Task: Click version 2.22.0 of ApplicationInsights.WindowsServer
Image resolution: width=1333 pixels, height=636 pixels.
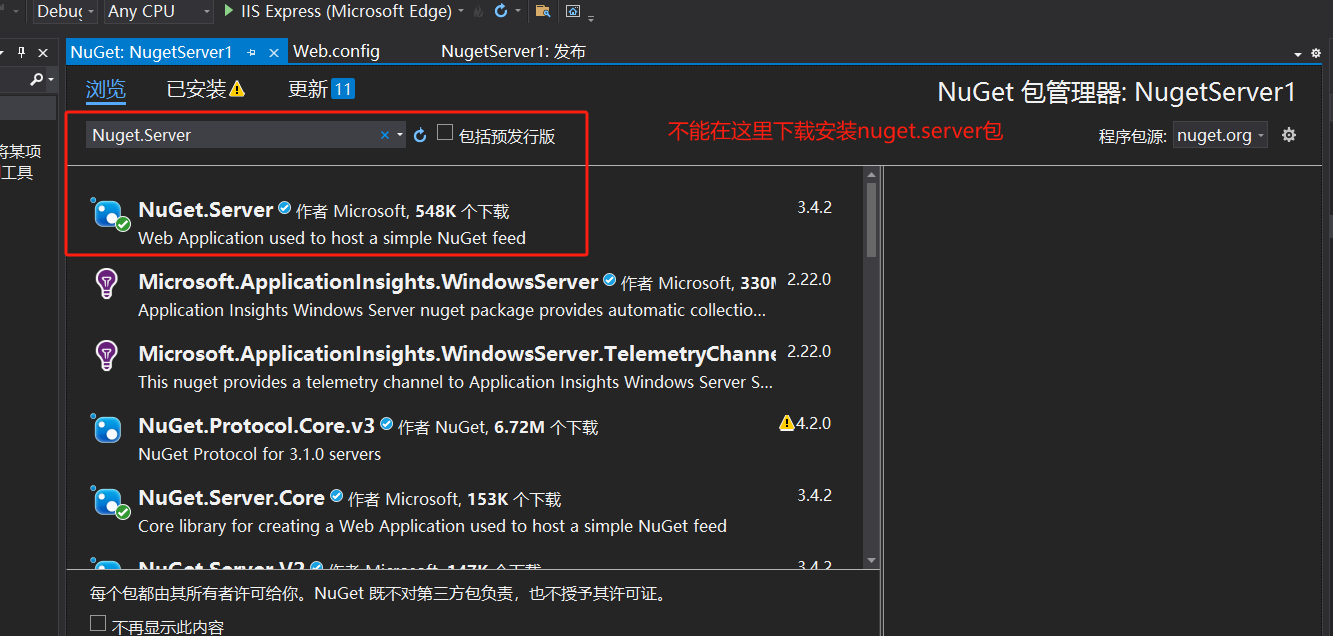Action: [x=809, y=280]
